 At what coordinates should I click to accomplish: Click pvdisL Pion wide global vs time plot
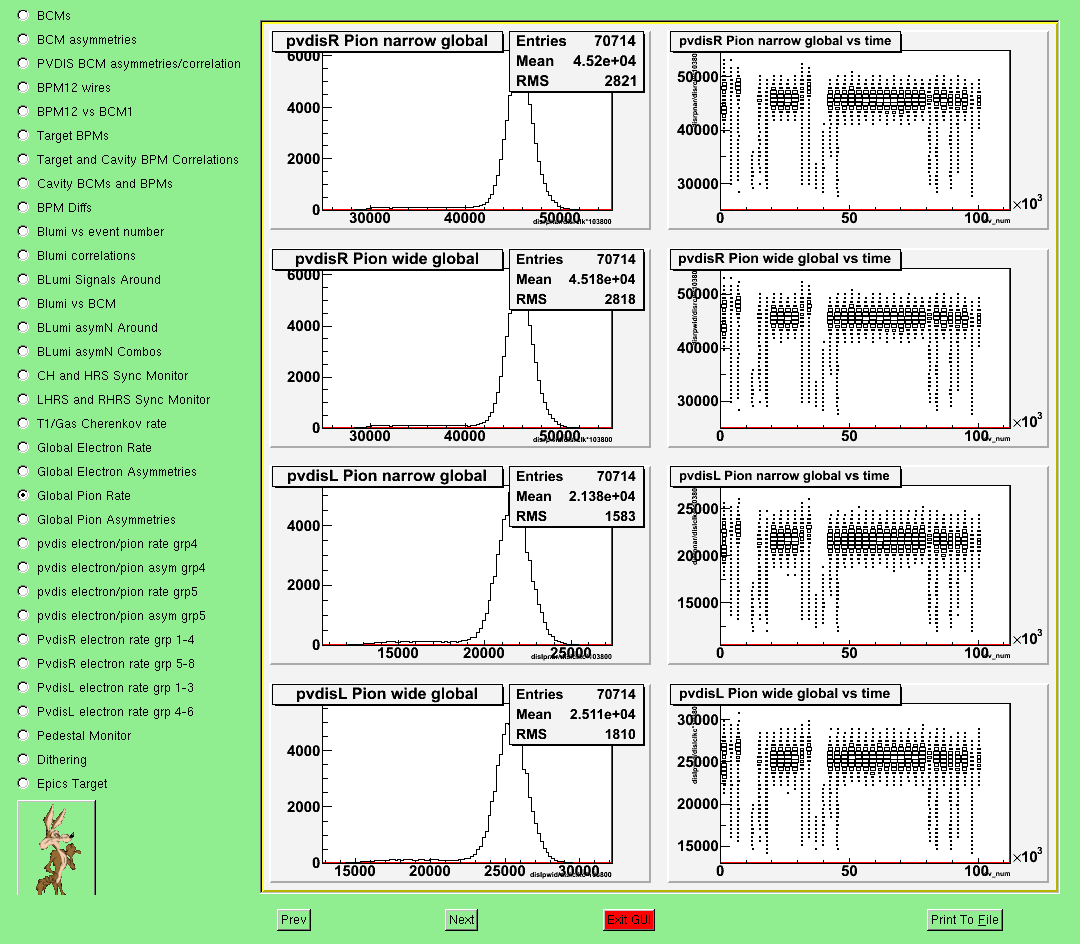point(858,783)
